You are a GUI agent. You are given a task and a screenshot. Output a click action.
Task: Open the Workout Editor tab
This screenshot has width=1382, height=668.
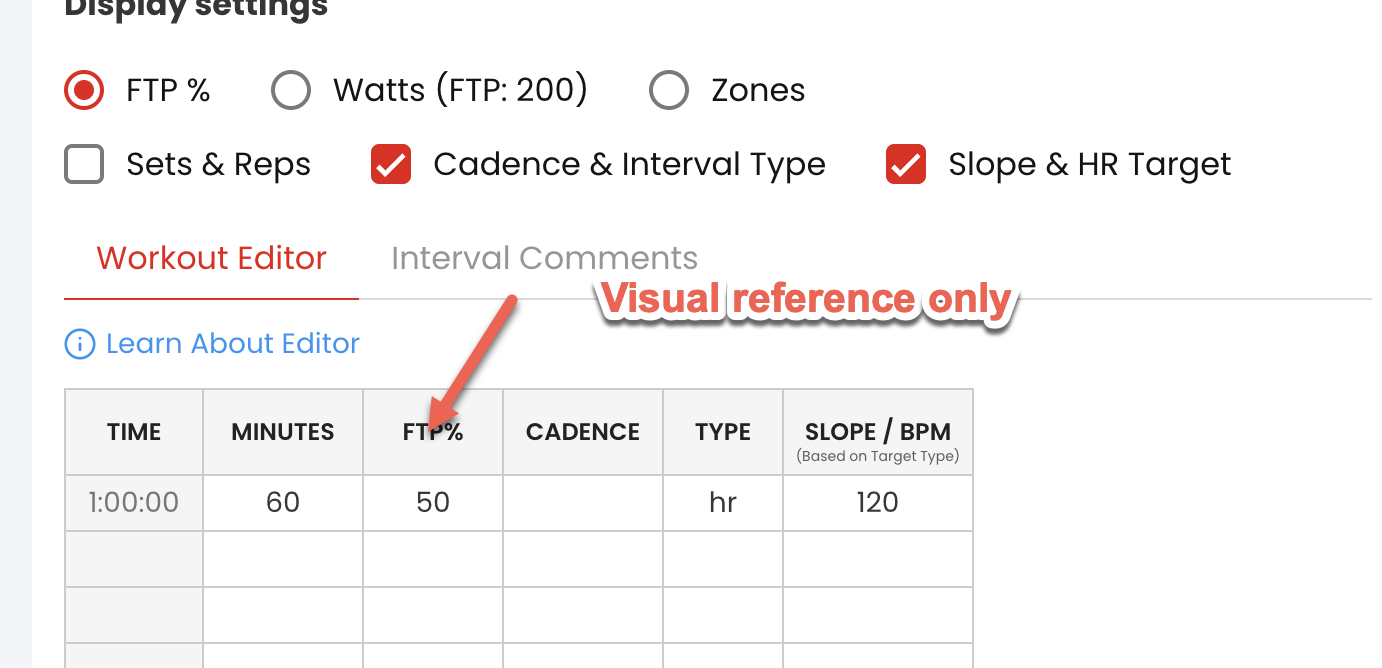pyautogui.click(x=211, y=258)
